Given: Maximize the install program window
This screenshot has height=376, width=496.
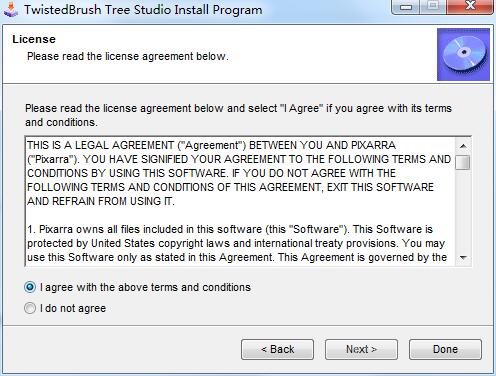Looking at the screenshot, I should pos(433,7).
